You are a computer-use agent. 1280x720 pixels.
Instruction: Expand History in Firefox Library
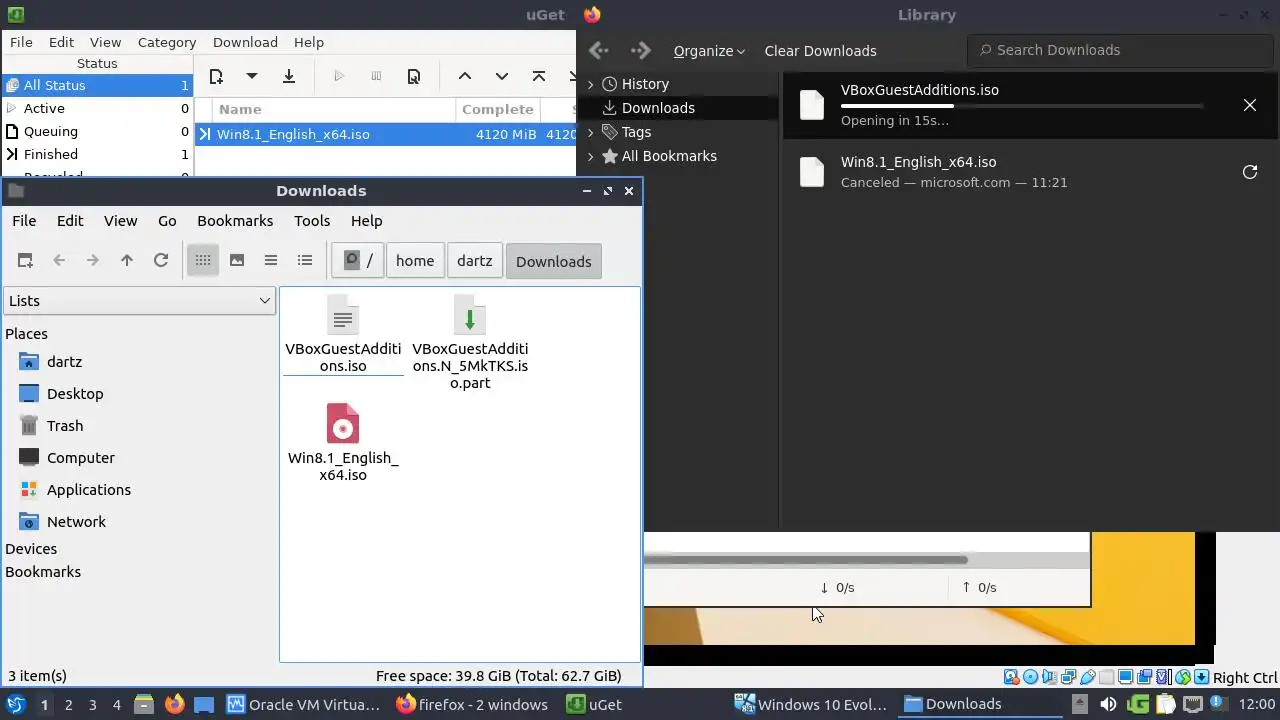click(x=590, y=84)
